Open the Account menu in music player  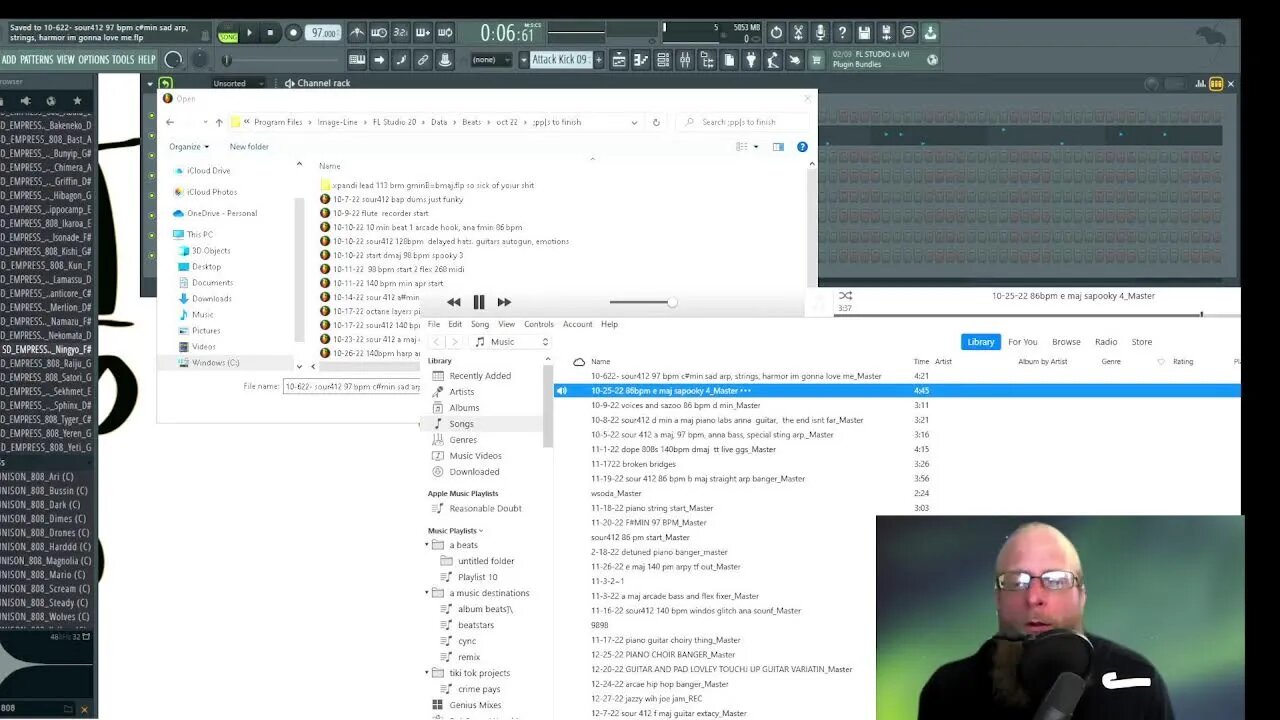click(578, 324)
